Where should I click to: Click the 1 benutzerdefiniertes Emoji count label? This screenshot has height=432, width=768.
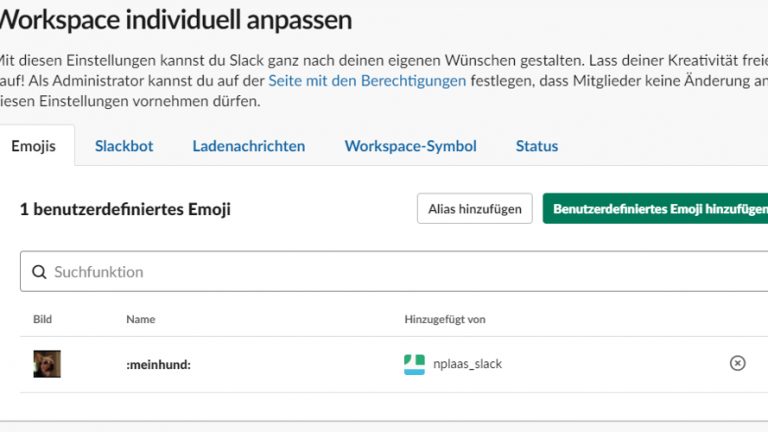(x=125, y=209)
